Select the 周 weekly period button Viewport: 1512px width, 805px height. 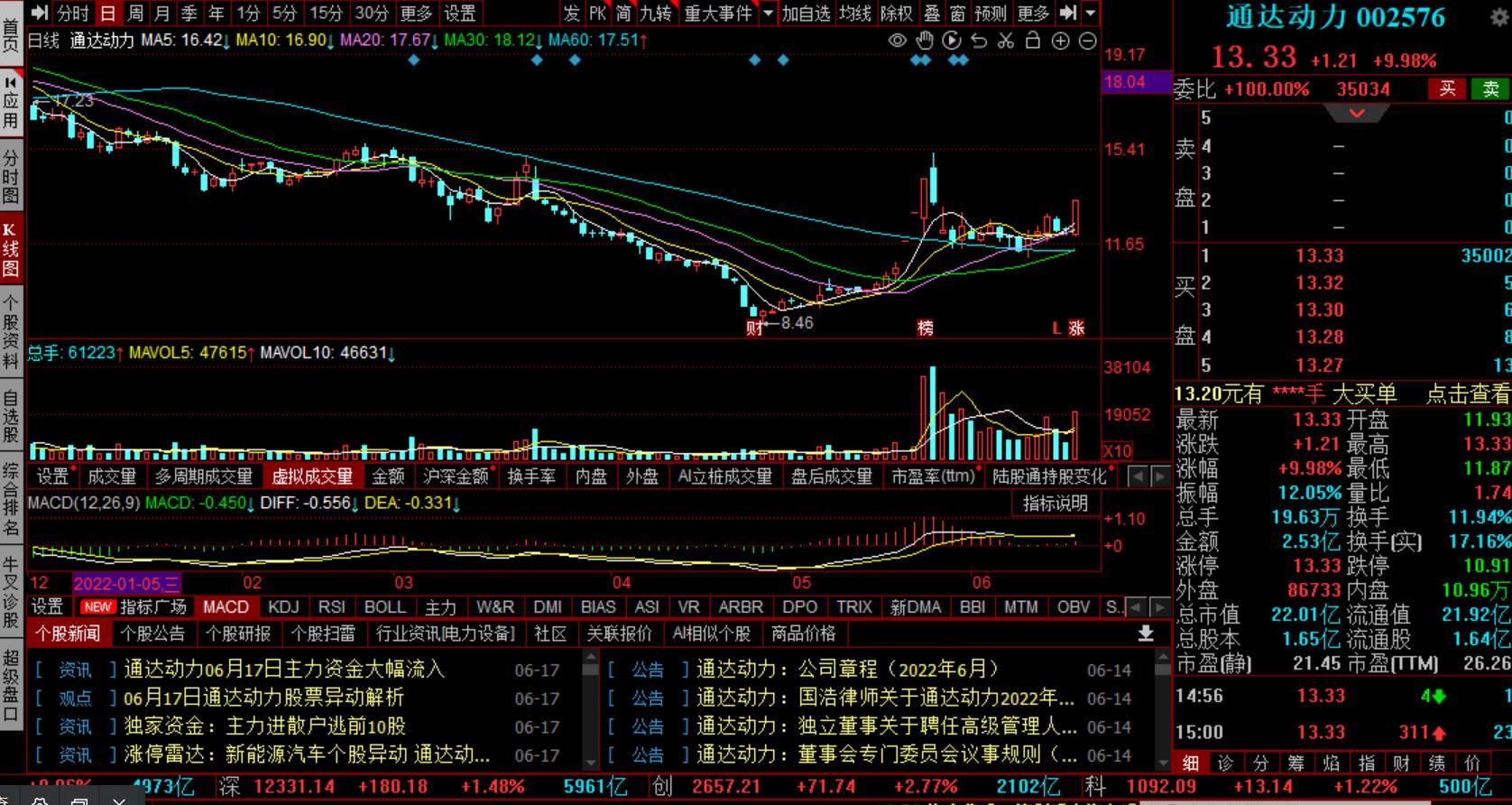click(135, 13)
